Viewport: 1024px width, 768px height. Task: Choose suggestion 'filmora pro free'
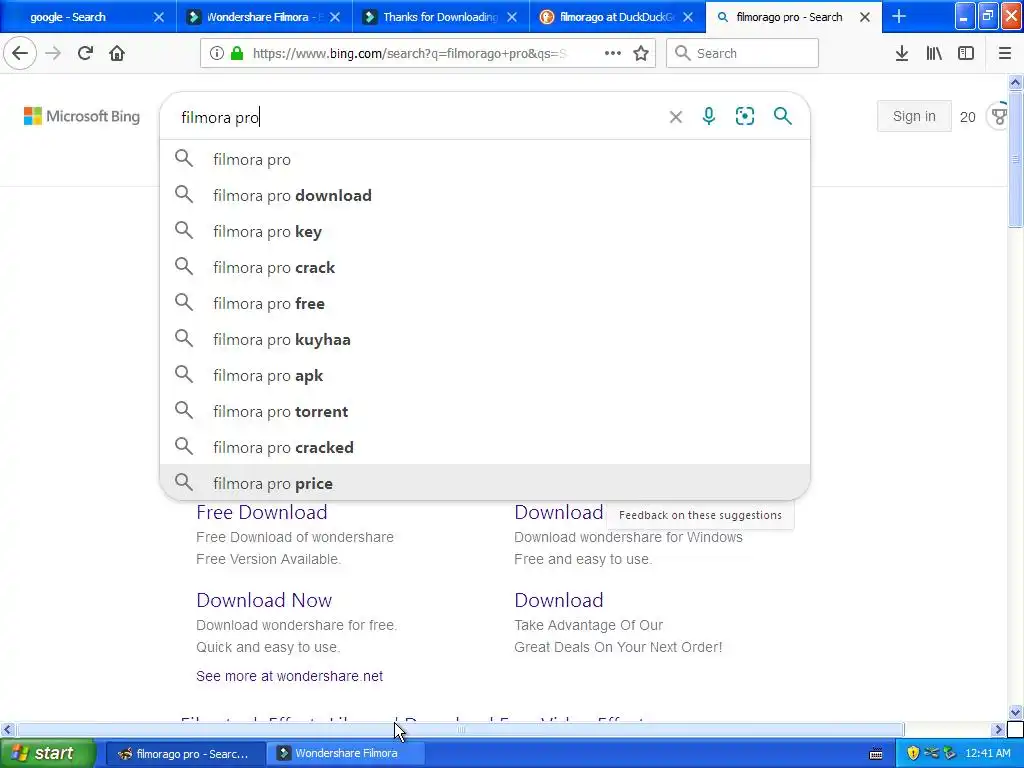(485, 303)
